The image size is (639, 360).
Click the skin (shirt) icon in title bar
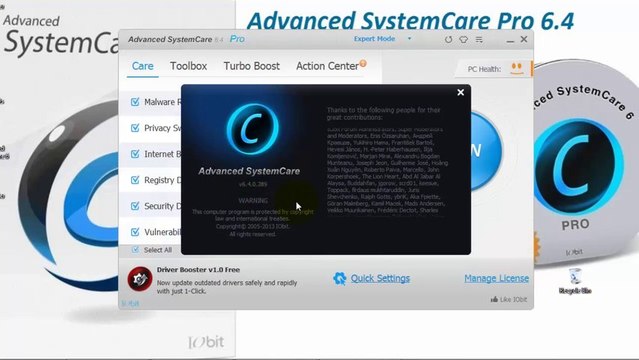463,40
